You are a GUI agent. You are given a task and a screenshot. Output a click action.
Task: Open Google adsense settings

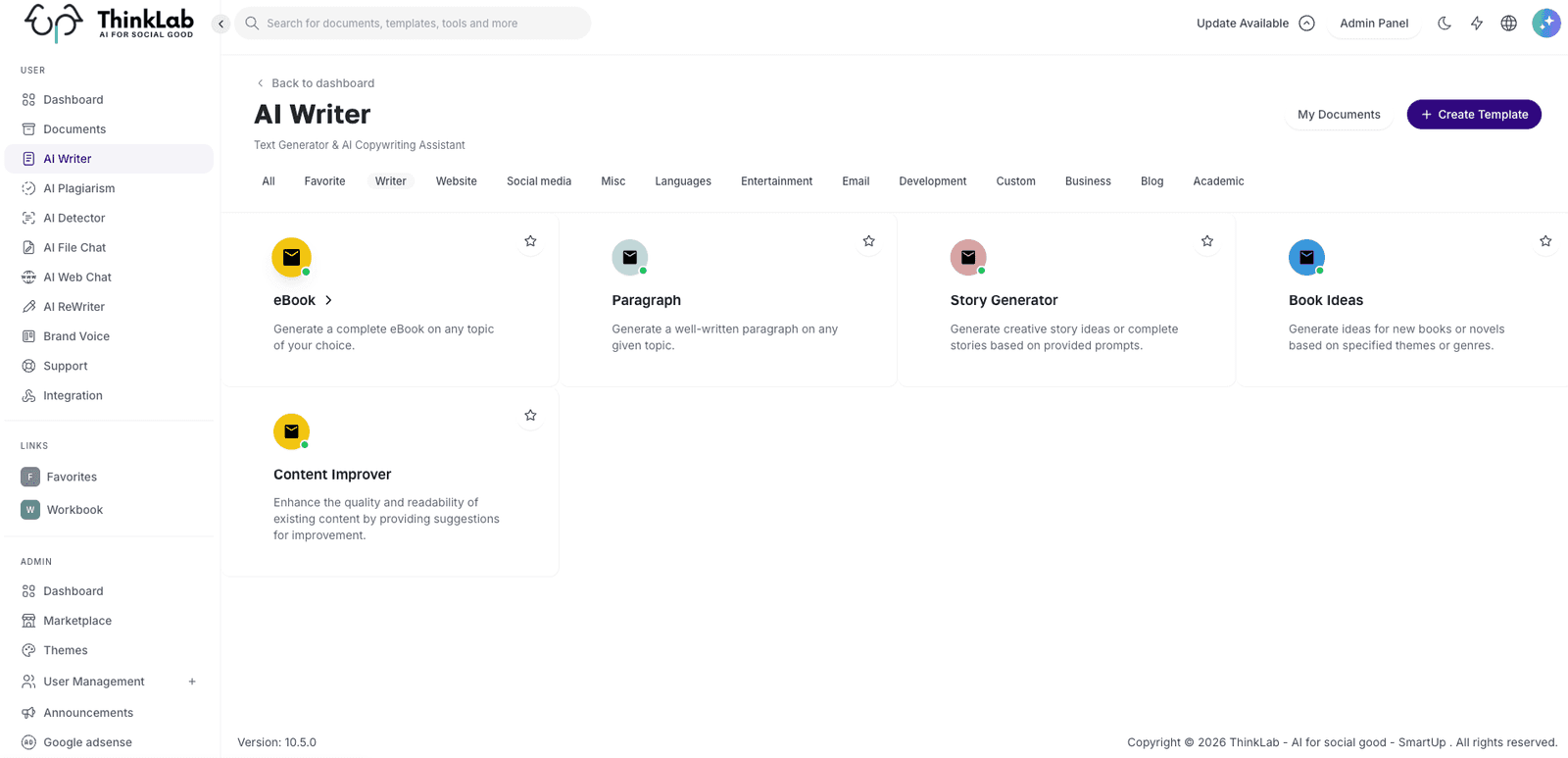pyautogui.click(x=109, y=742)
